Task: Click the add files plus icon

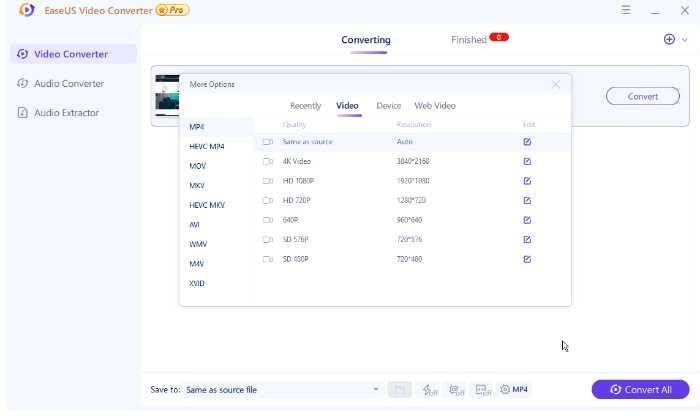Action: (669, 39)
